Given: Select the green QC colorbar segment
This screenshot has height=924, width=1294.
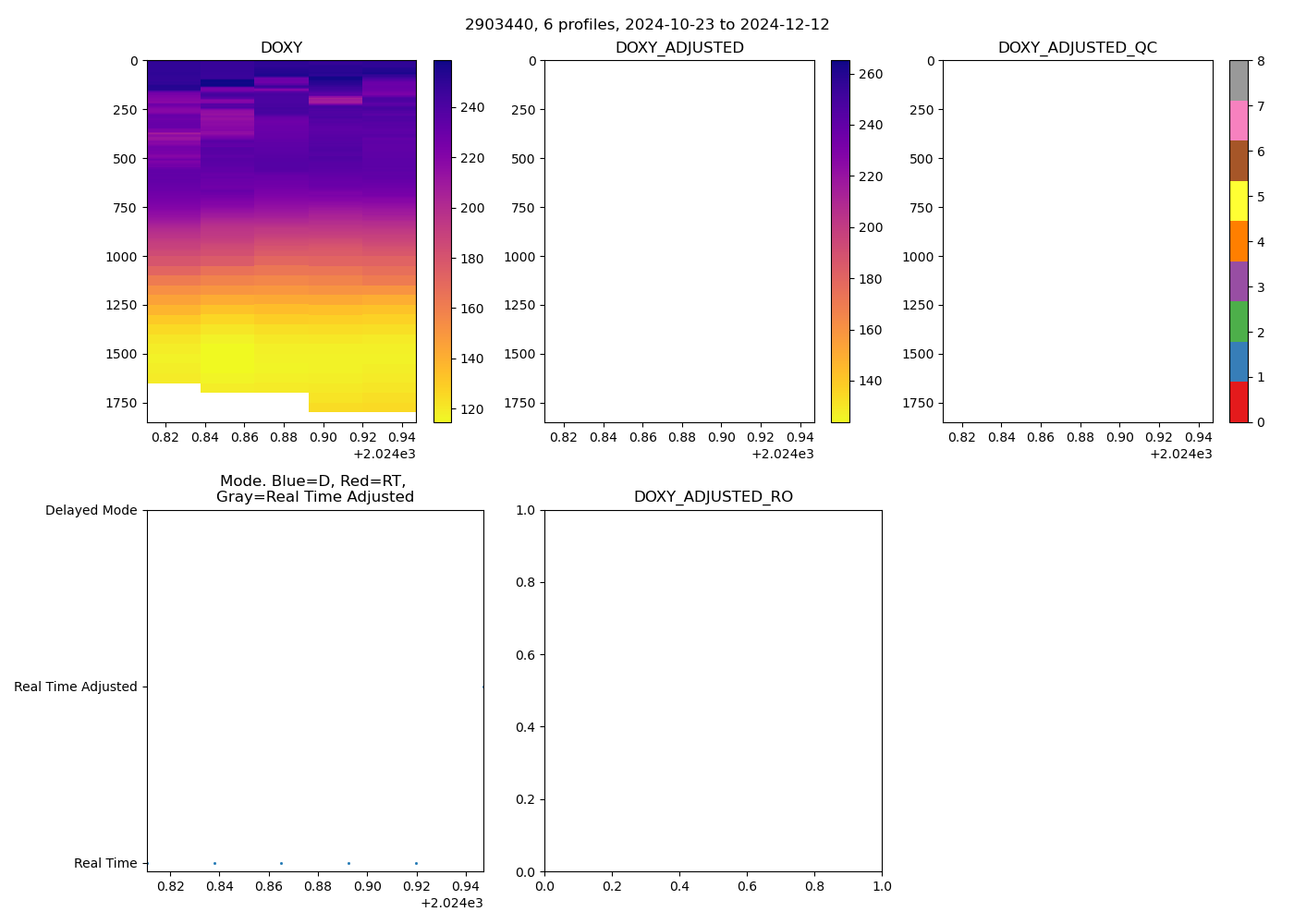Looking at the screenshot, I should [x=1239, y=322].
